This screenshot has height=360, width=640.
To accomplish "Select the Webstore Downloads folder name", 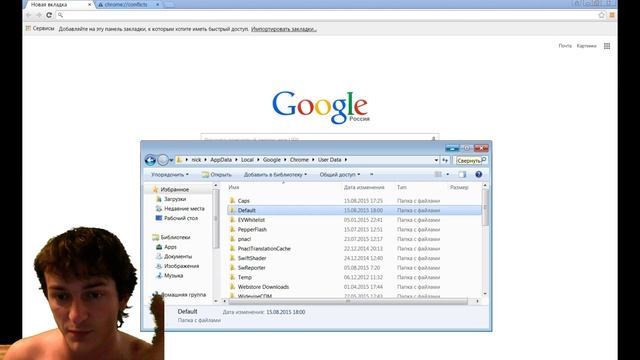I will click(x=263, y=287).
